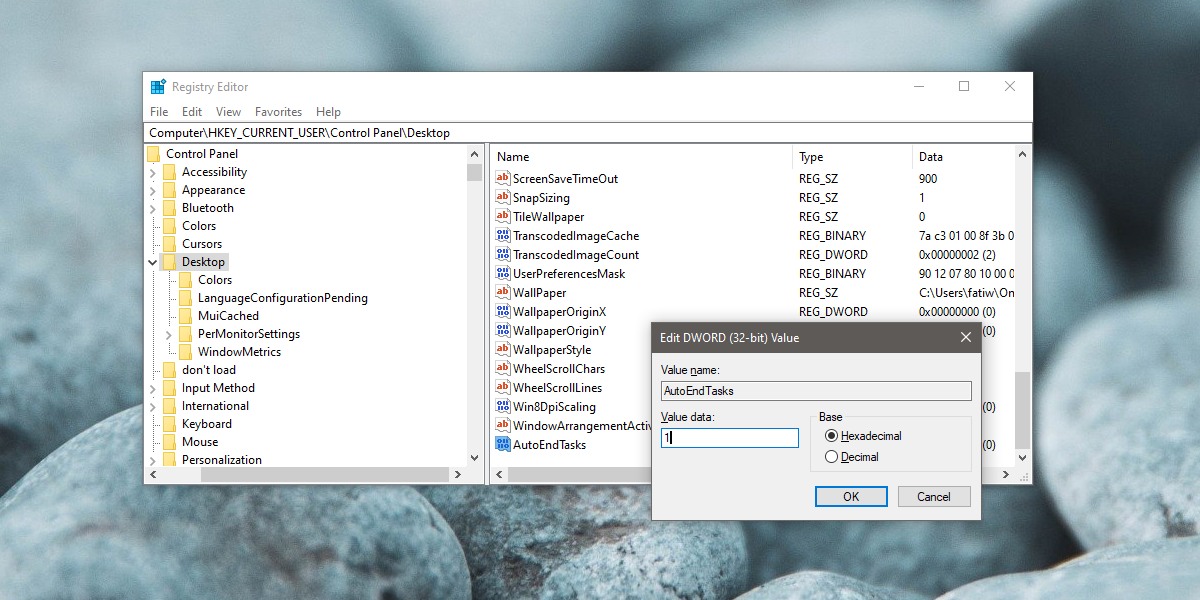Open the Favorites menu

click(x=278, y=111)
